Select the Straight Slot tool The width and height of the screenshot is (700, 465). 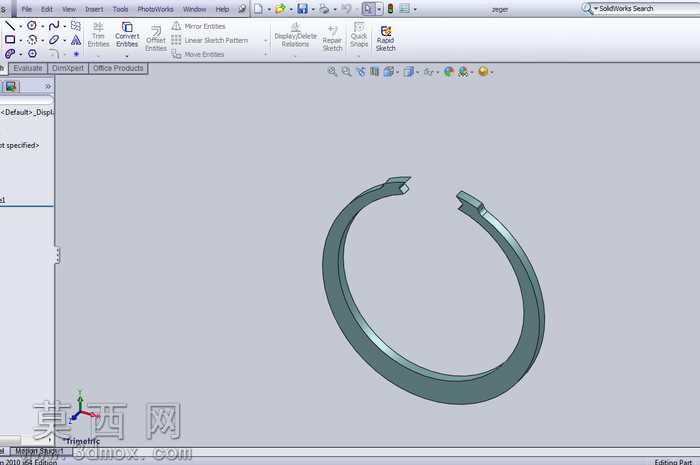10,54
